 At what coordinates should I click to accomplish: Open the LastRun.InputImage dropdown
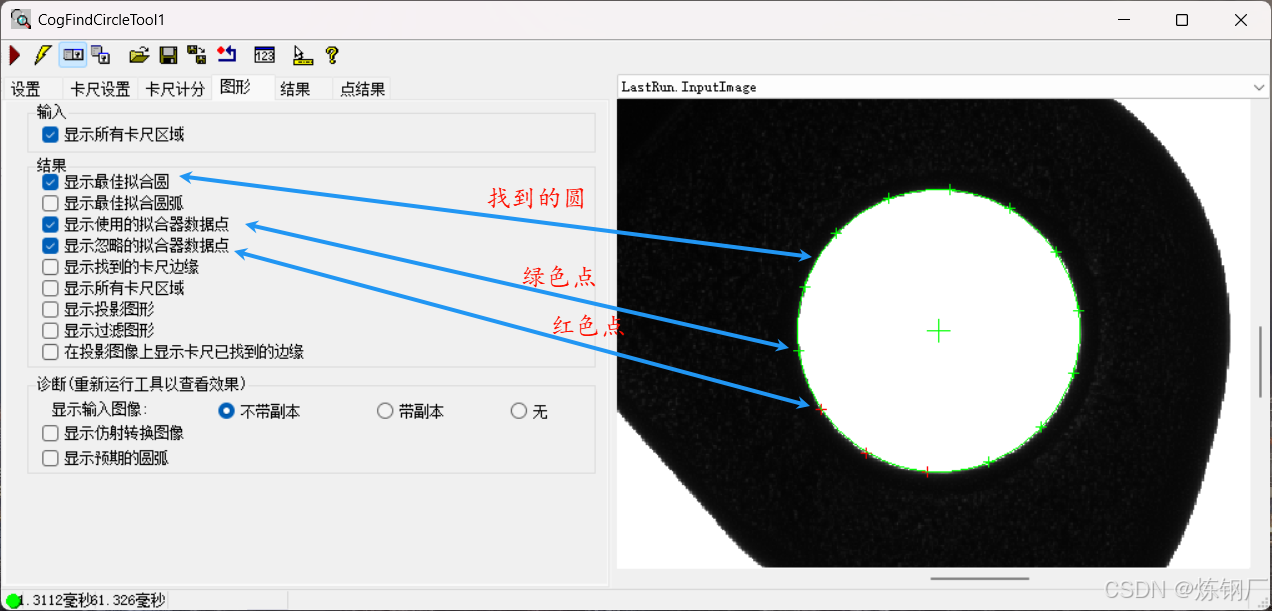(x=1259, y=87)
